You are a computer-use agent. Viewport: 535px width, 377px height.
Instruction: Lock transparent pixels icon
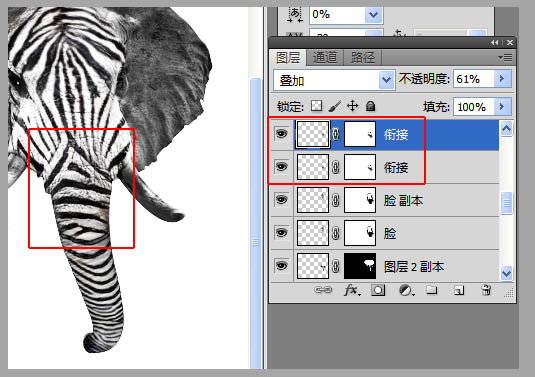pyautogui.click(x=316, y=106)
